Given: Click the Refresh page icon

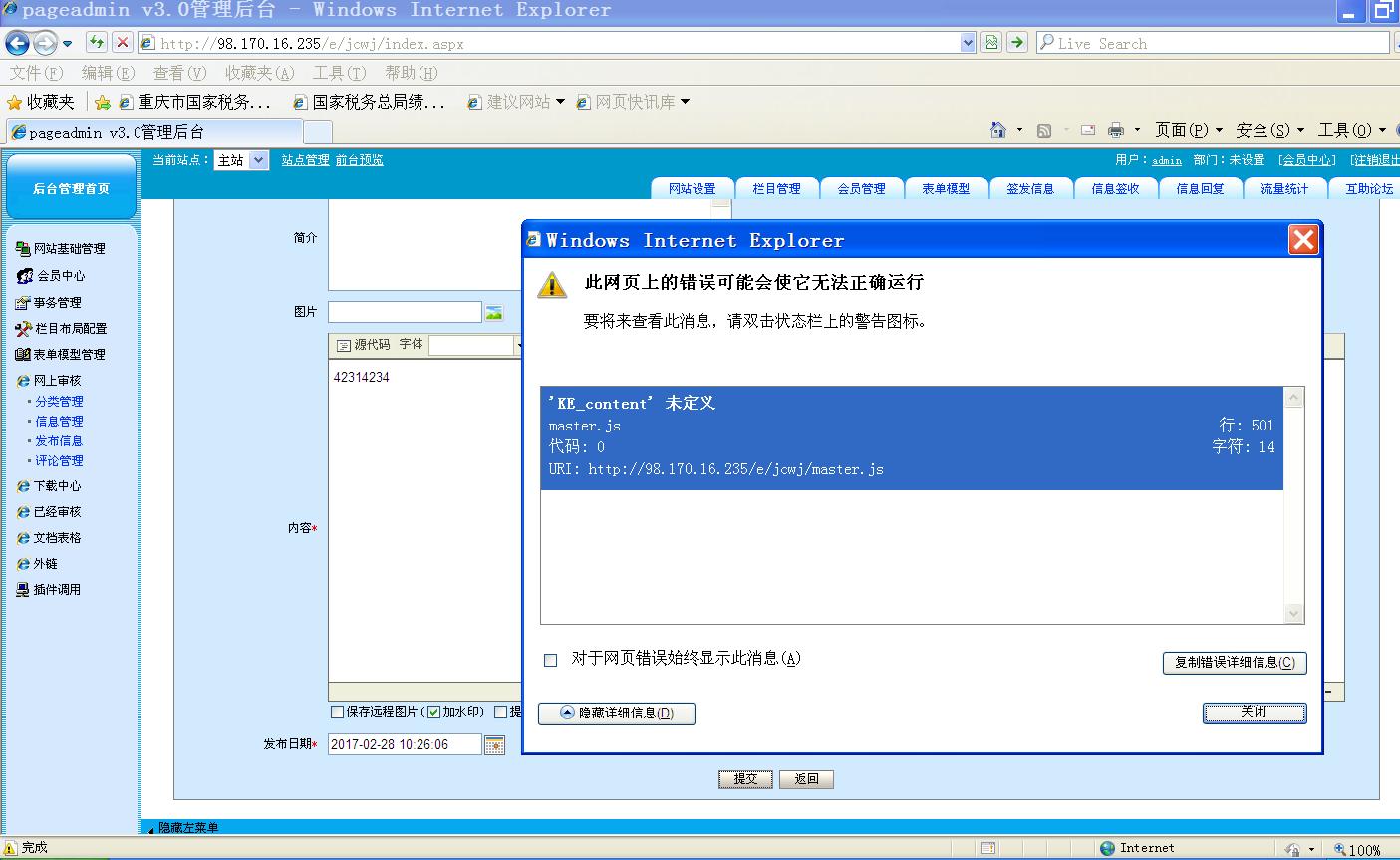Looking at the screenshot, I should (x=96, y=42).
